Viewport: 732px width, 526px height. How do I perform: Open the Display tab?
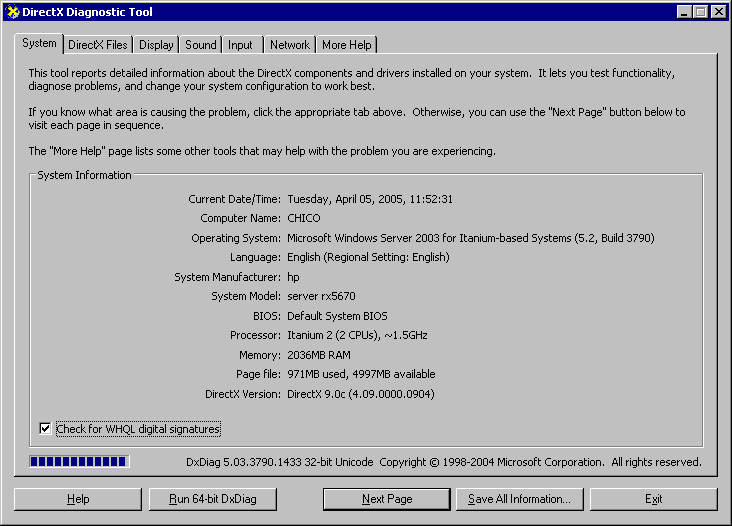(x=156, y=45)
